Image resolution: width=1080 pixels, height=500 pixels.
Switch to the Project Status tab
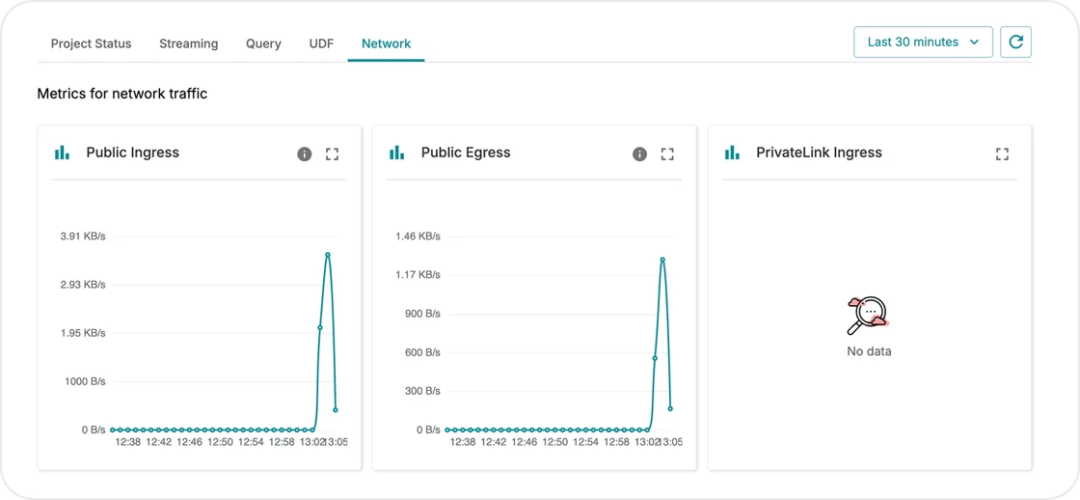tap(91, 44)
